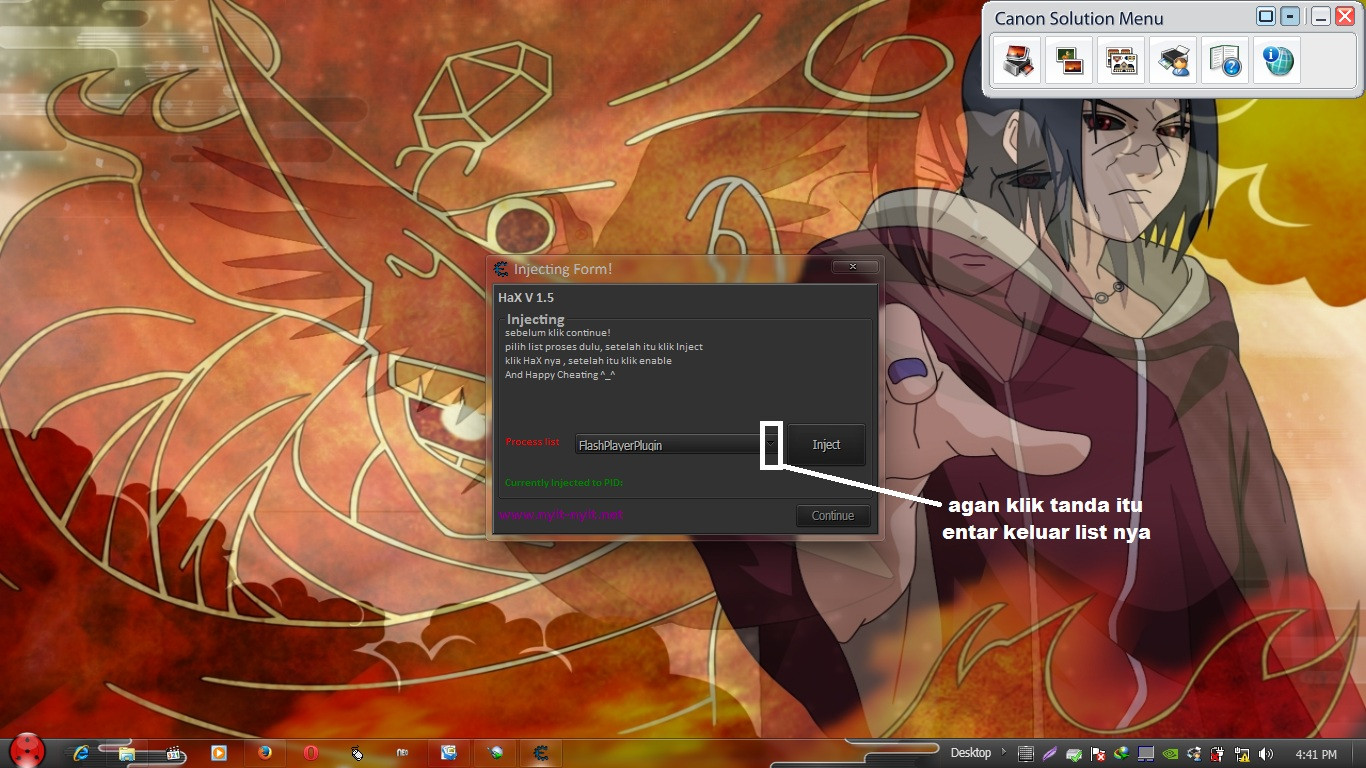
Task: Open the two overlapping photos icon in Canon menu
Action: tap(1069, 62)
